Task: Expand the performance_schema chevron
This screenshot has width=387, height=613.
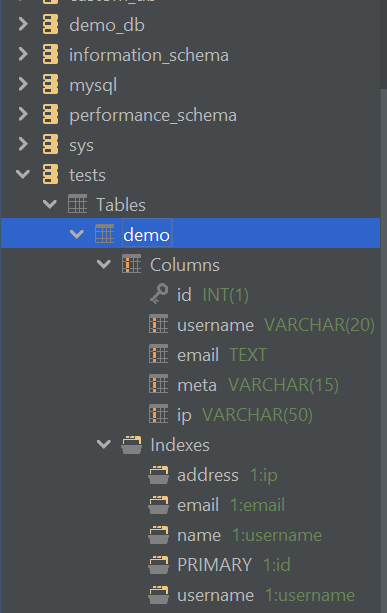Action: 23,114
